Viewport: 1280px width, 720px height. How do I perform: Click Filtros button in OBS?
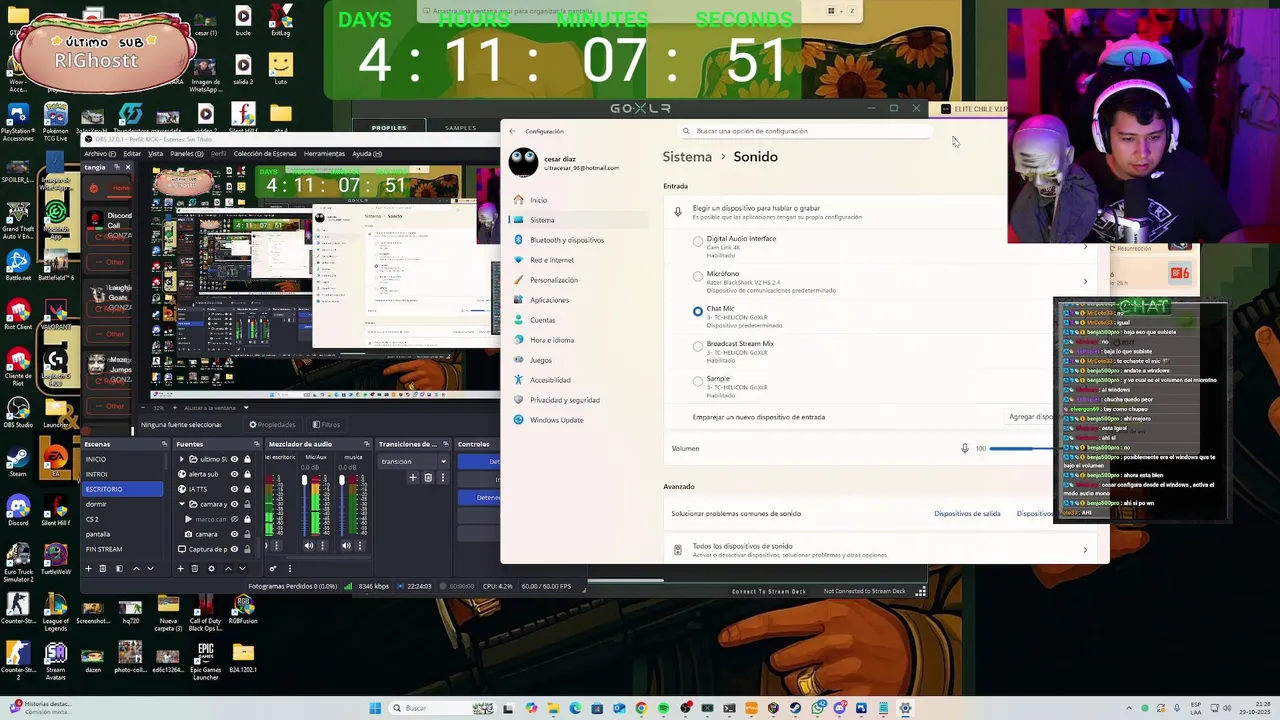tap(326, 425)
